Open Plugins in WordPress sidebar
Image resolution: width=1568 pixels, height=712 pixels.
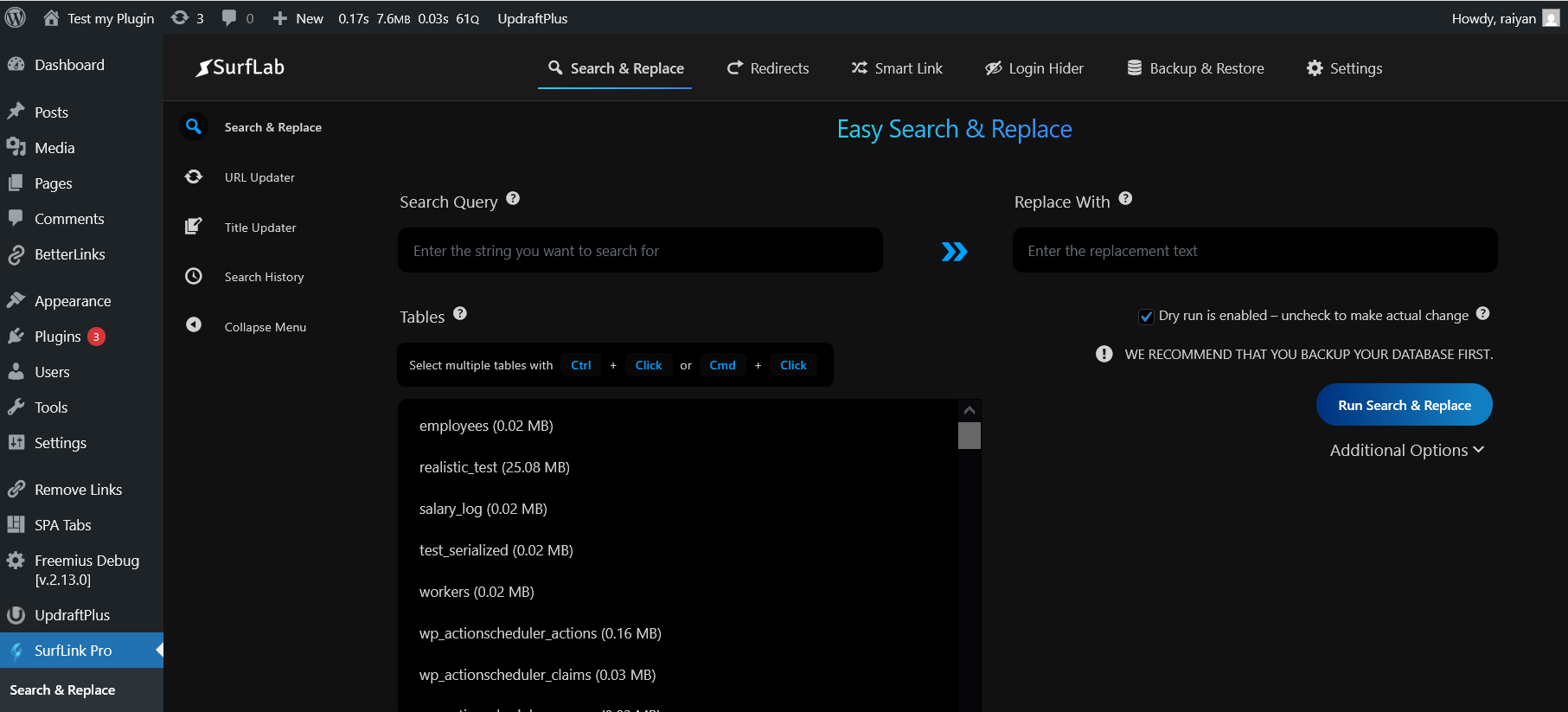click(x=57, y=337)
